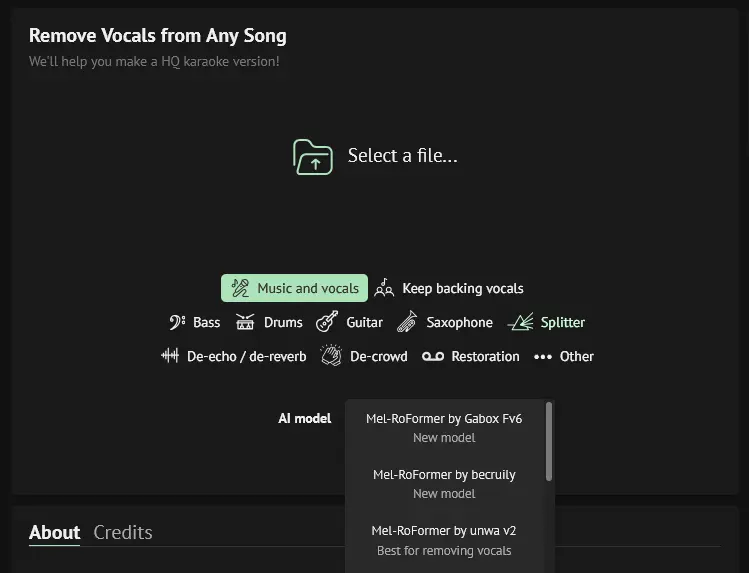The width and height of the screenshot is (749, 573).
Task: Click the "Select a file..." label
Action: (x=402, y=156)
